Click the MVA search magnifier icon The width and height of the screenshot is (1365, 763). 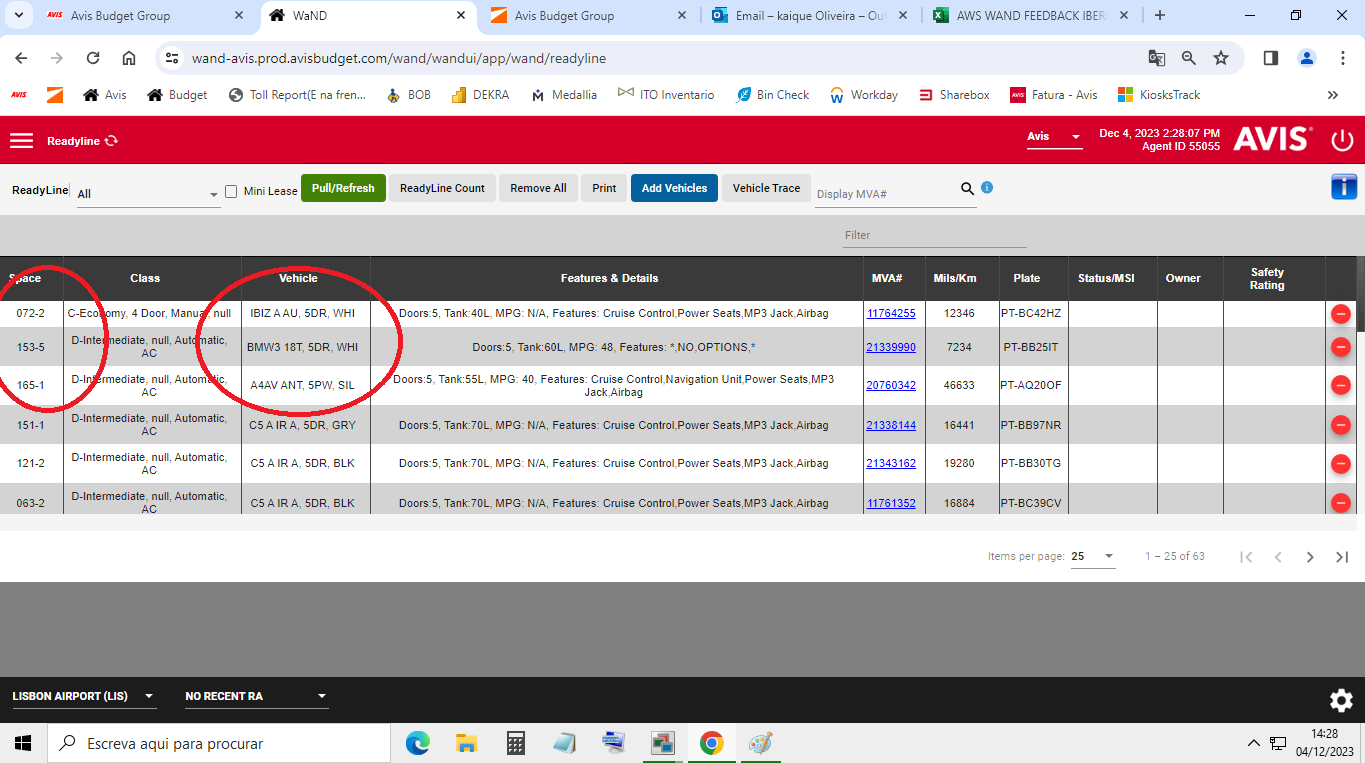pyautogui.click(x=967, y=188)
